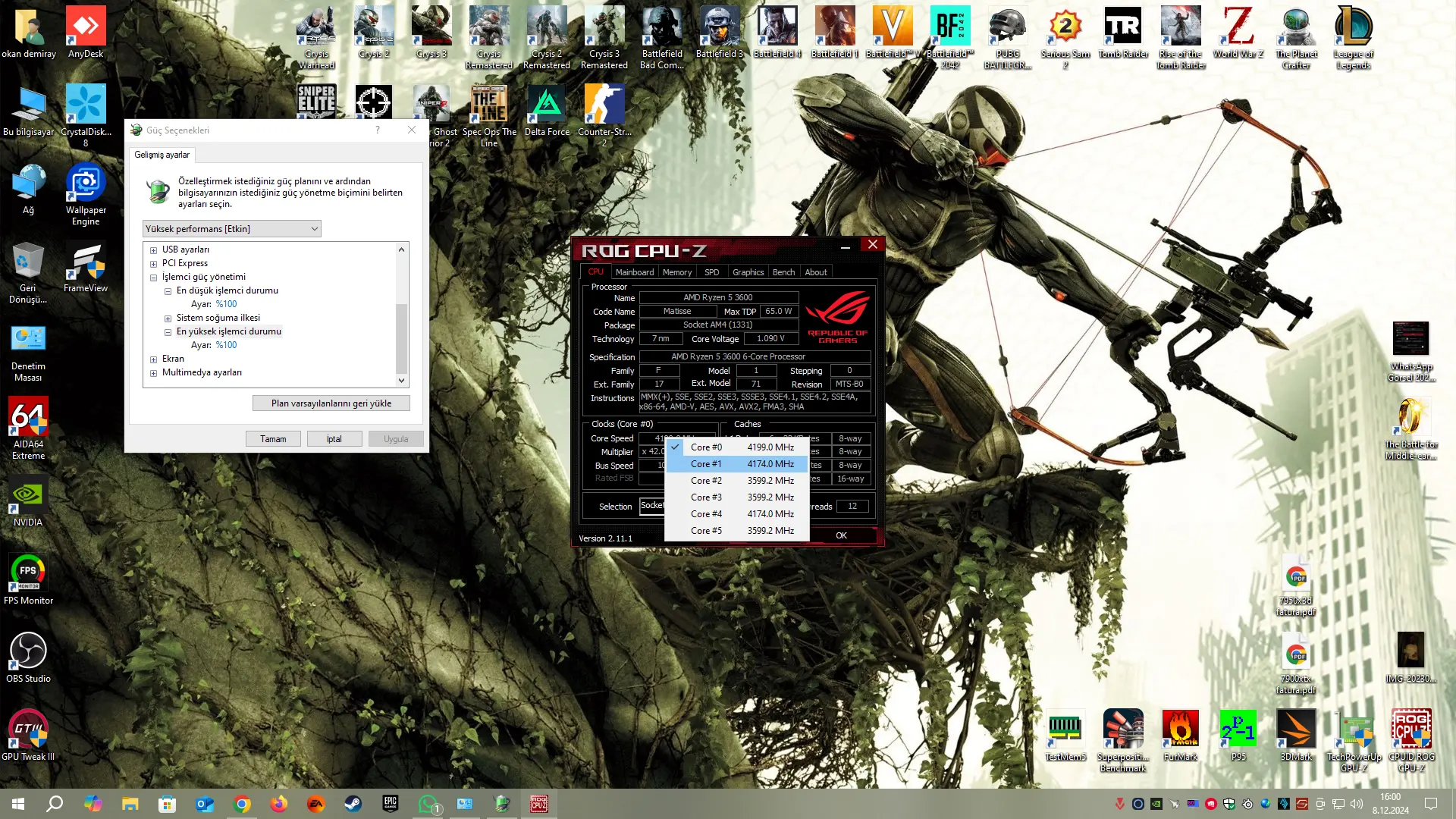Open the FrameView desktop shortcut
Image resolution: width=1456 pixels, height=819 pixels.
[x=86, y=267]
